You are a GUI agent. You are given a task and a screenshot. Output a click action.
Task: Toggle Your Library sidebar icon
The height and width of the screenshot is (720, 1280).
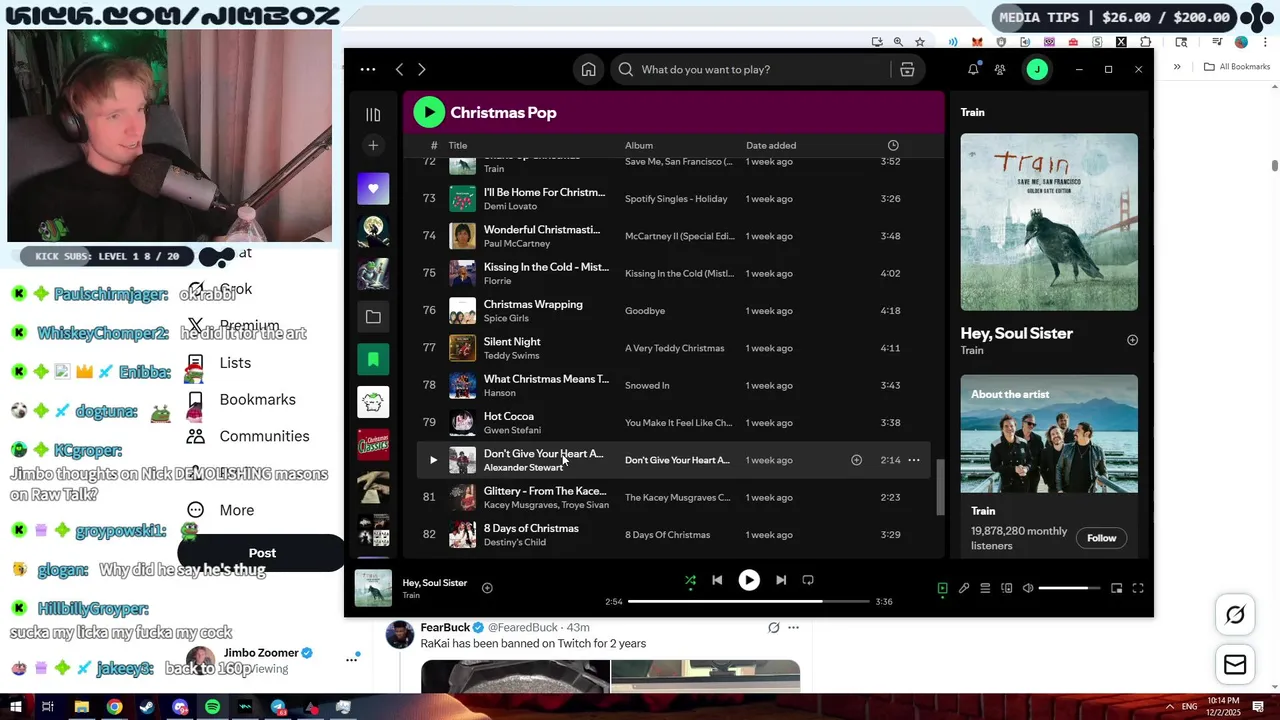click(373, 114)
